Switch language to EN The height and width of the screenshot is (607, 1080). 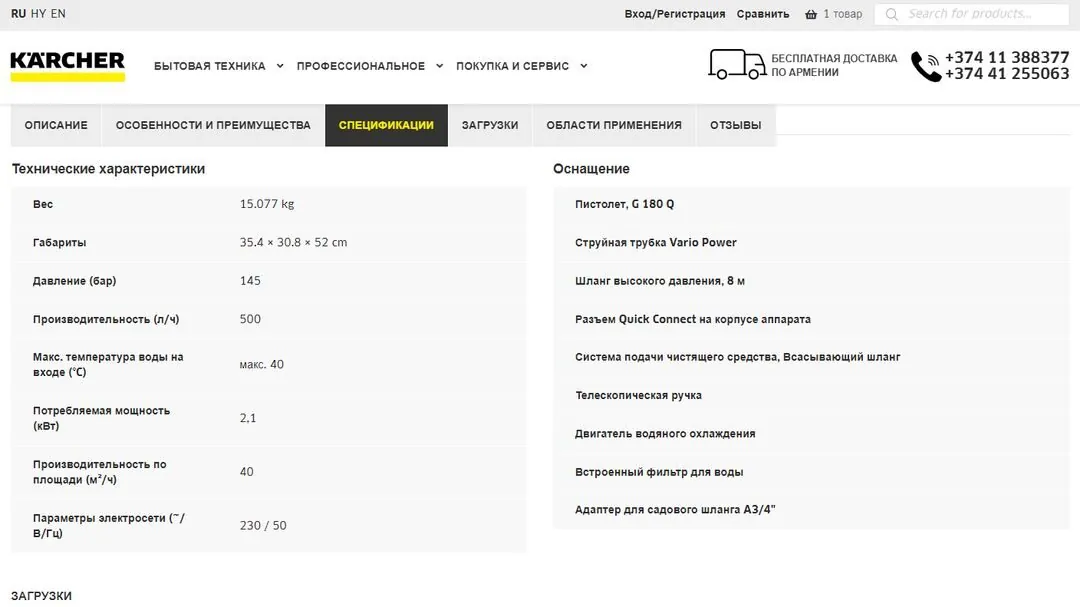[58, 14]
